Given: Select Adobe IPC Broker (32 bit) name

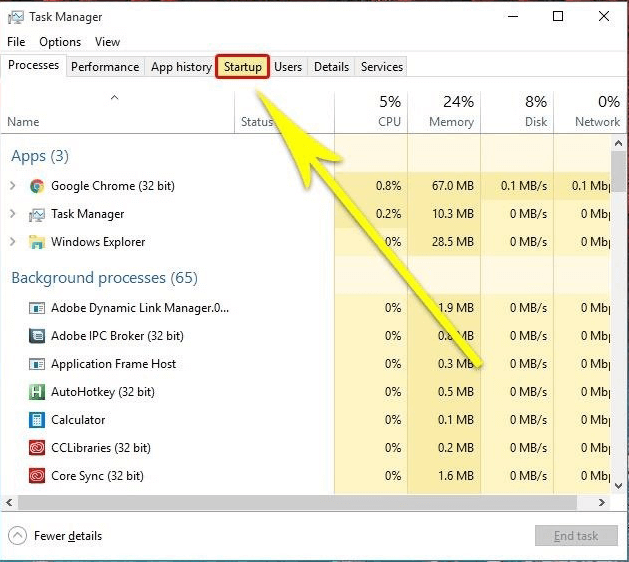Looking at the screenshot, I should point(117,336).
